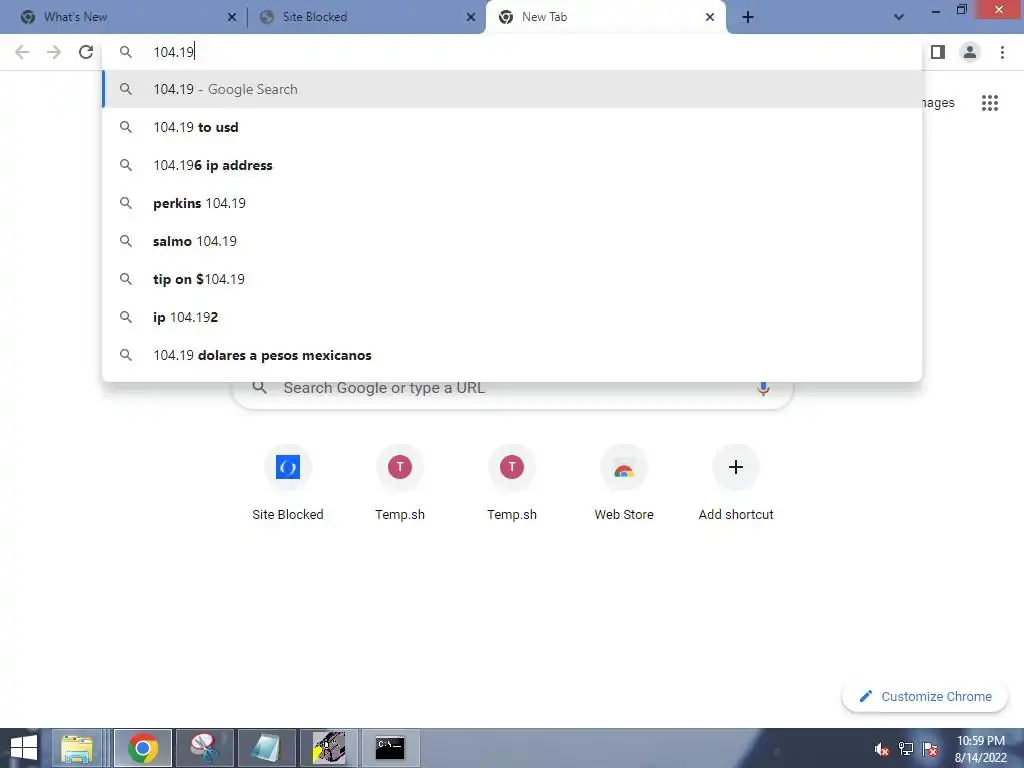Choose the '104.196 ip address' suggestion

(x=513, y=165)
